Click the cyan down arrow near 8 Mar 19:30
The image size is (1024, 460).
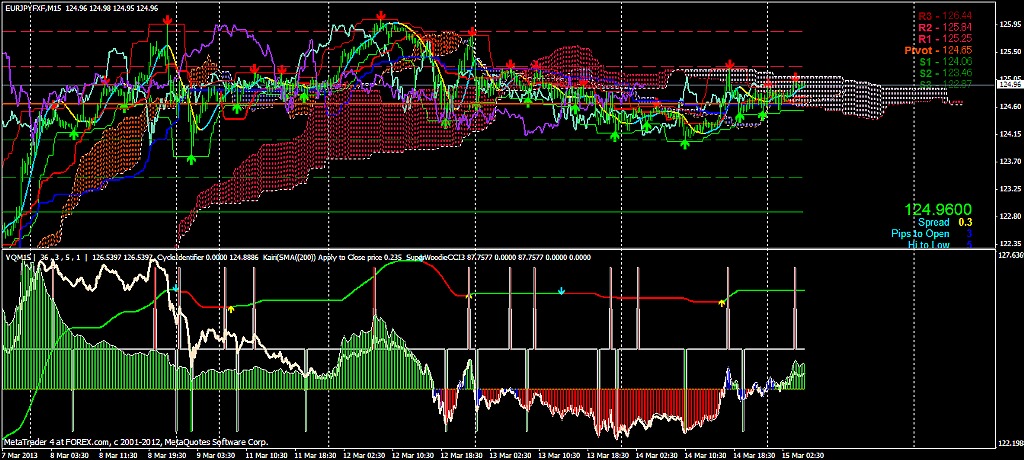pyautogui.click(x=176, y=289)
